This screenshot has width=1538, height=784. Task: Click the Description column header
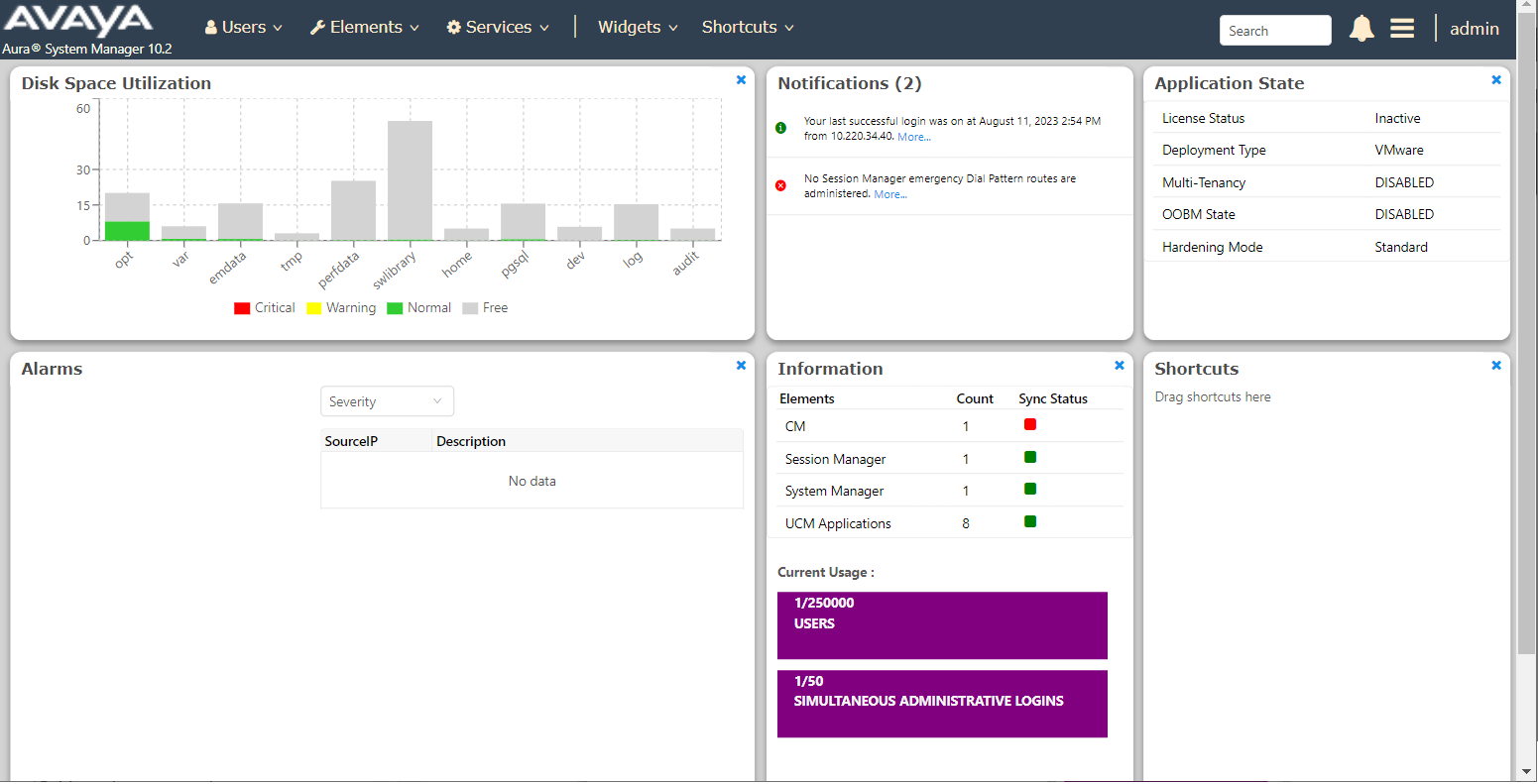click(x=471, y=441)
